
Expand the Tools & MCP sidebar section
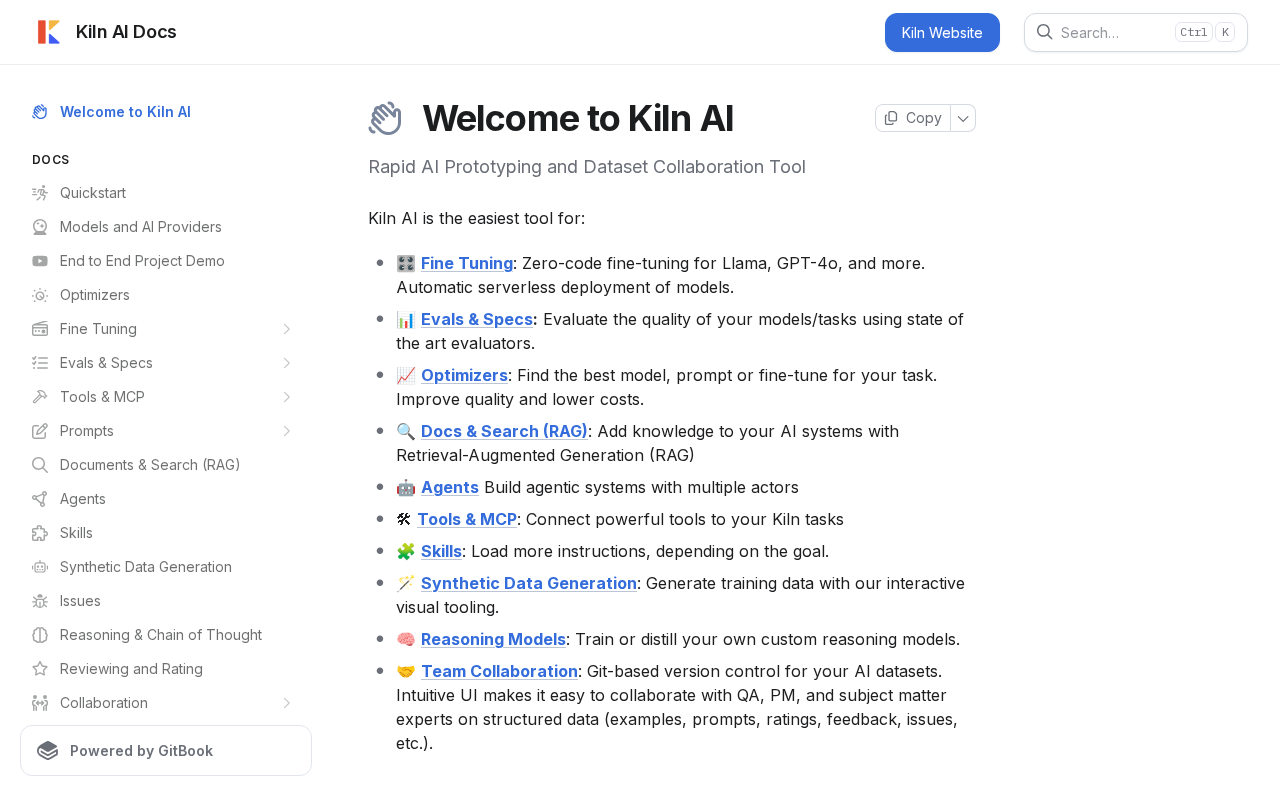coord(287,397)
